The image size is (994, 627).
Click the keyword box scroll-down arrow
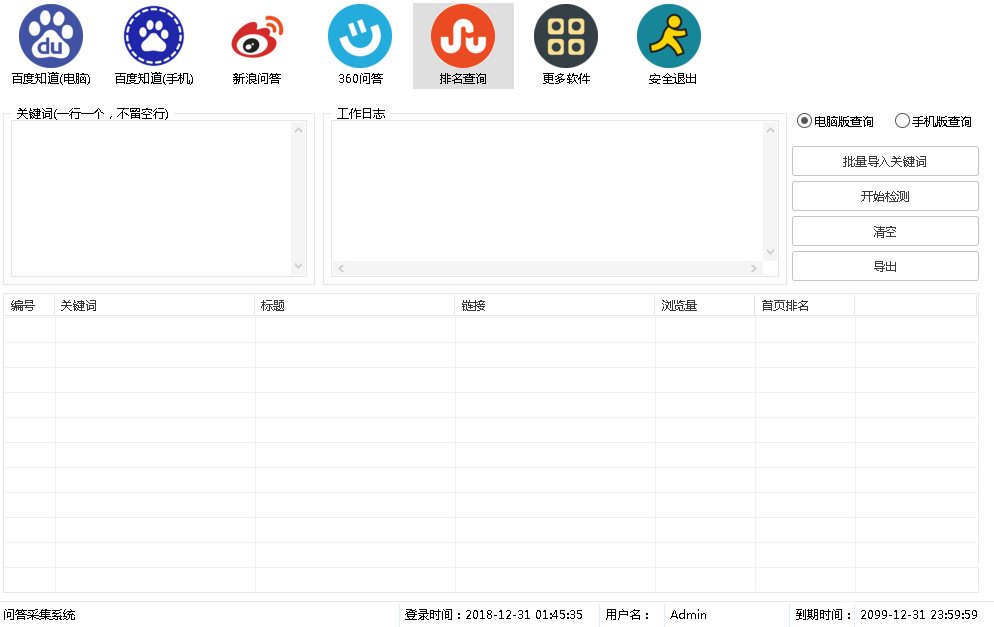299,266
